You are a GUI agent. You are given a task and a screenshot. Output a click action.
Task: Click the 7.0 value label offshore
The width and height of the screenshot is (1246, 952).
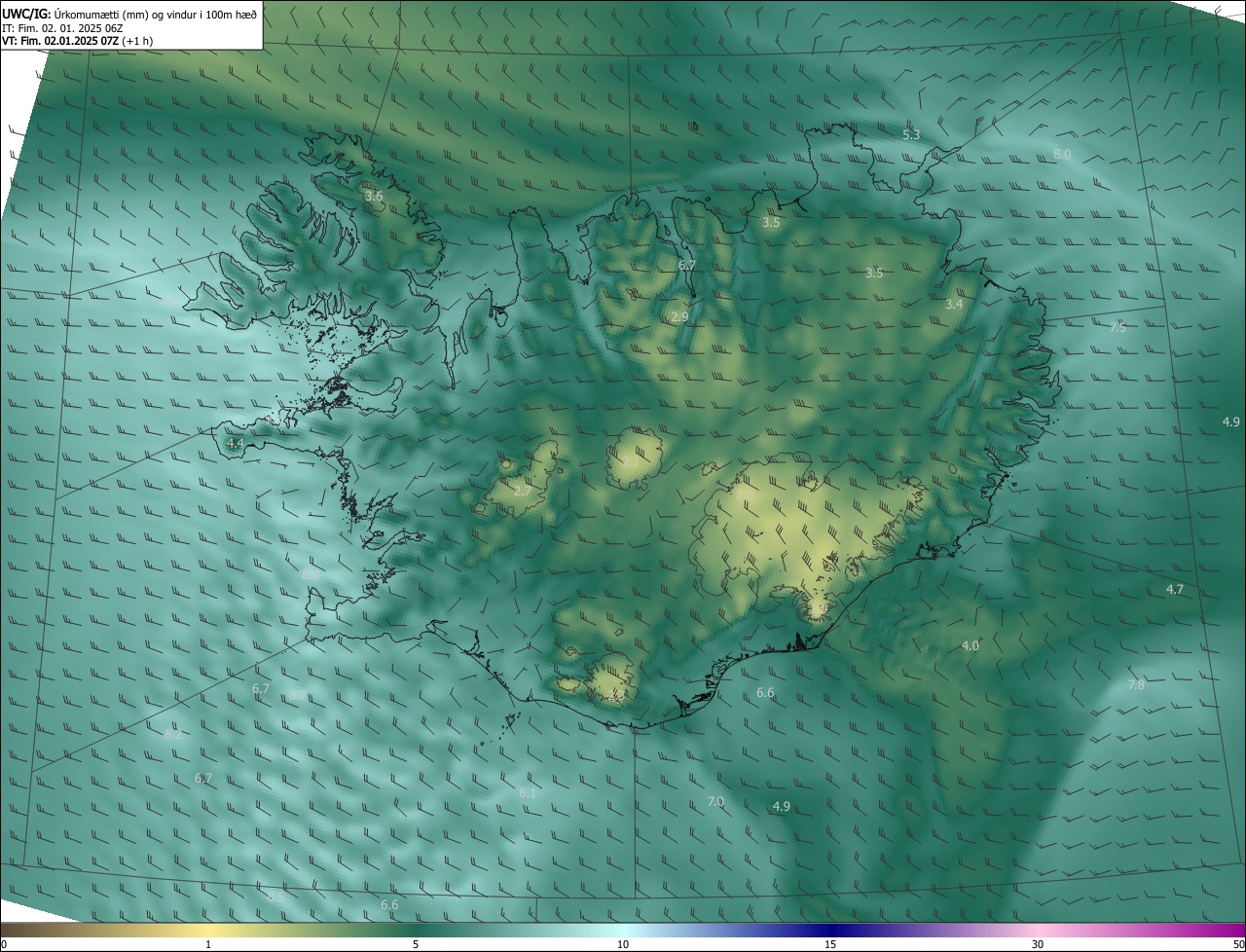click(x=715, y=802)
